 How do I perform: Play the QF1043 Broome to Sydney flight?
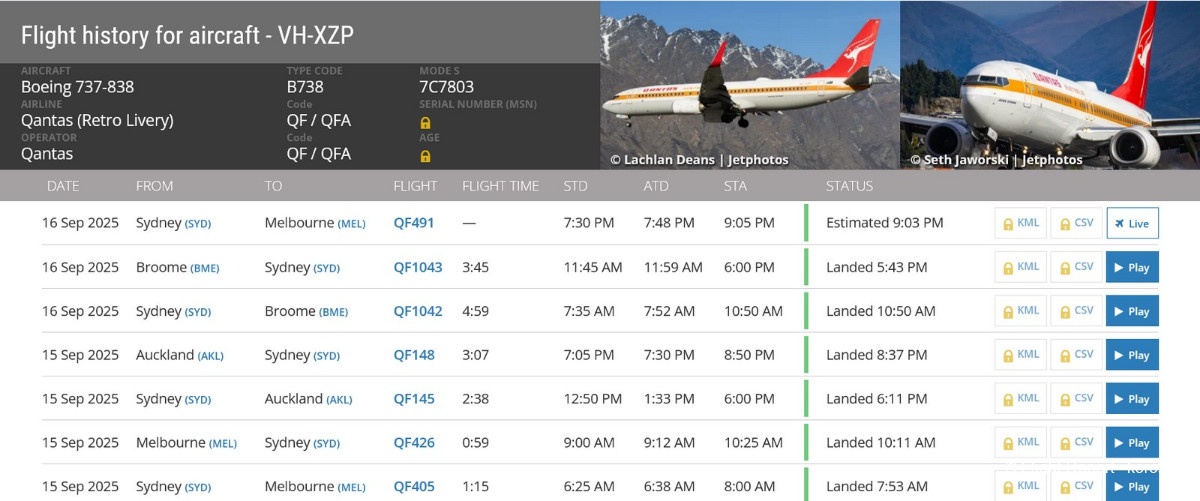pos(1132,267)
